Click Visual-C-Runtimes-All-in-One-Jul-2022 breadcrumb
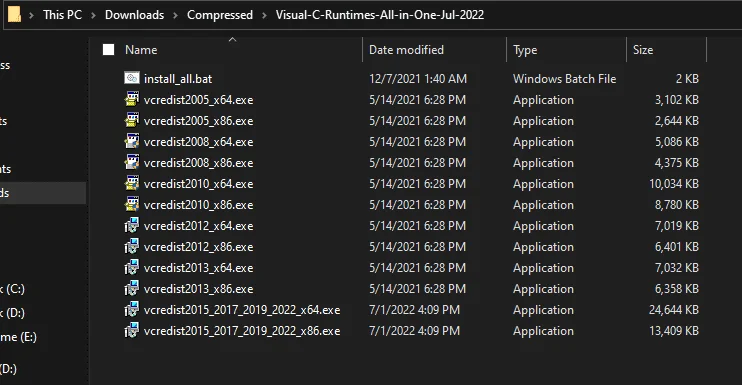The width and height of the screenshot is (742, 385). 380,15
